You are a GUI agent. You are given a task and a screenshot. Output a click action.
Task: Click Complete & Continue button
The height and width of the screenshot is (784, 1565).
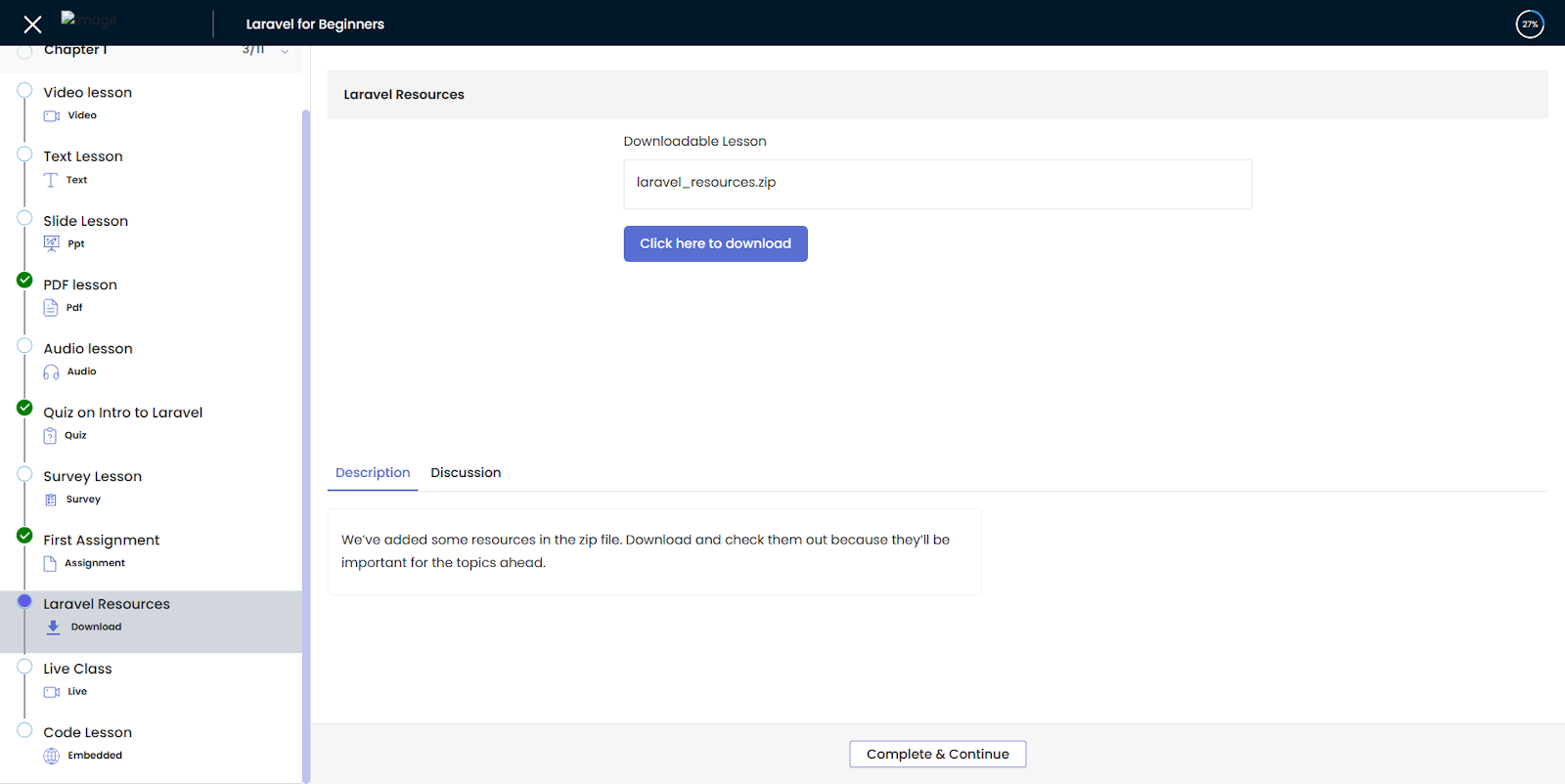[938, 754]
